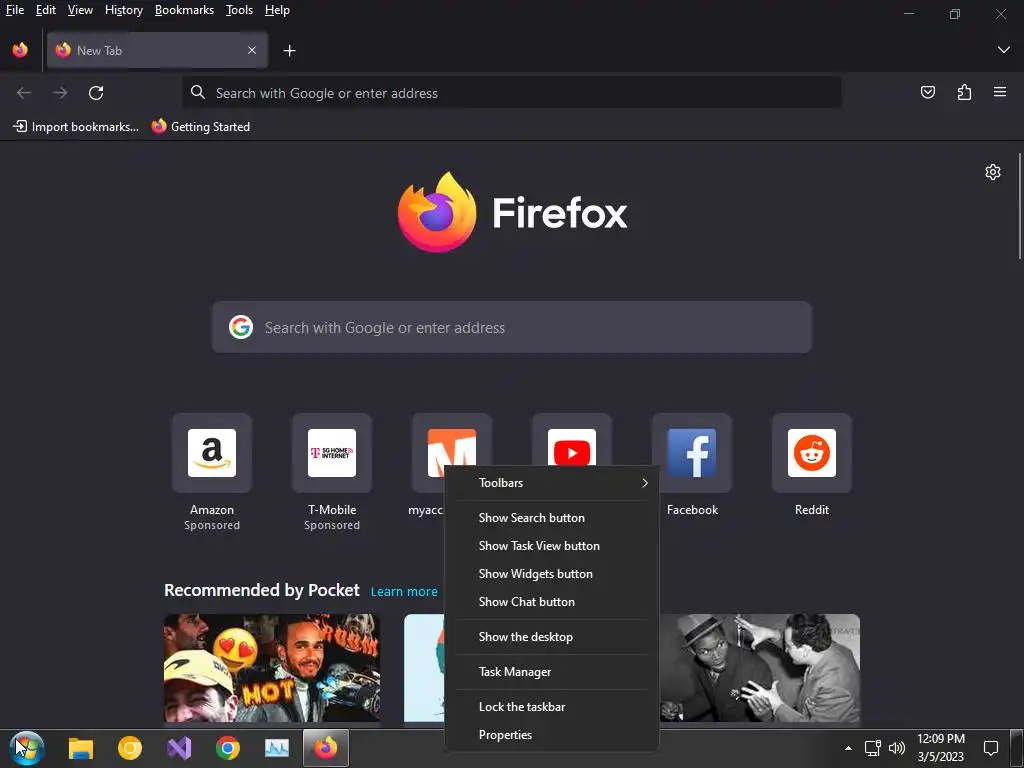Open File Explorer from taskbar
The height and width of the screenshot is (768, 1024).
tap(81, 748)
